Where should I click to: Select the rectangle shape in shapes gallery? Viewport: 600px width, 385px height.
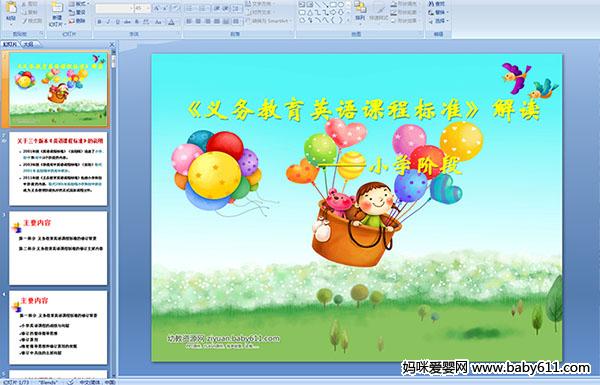click(333, 4)
